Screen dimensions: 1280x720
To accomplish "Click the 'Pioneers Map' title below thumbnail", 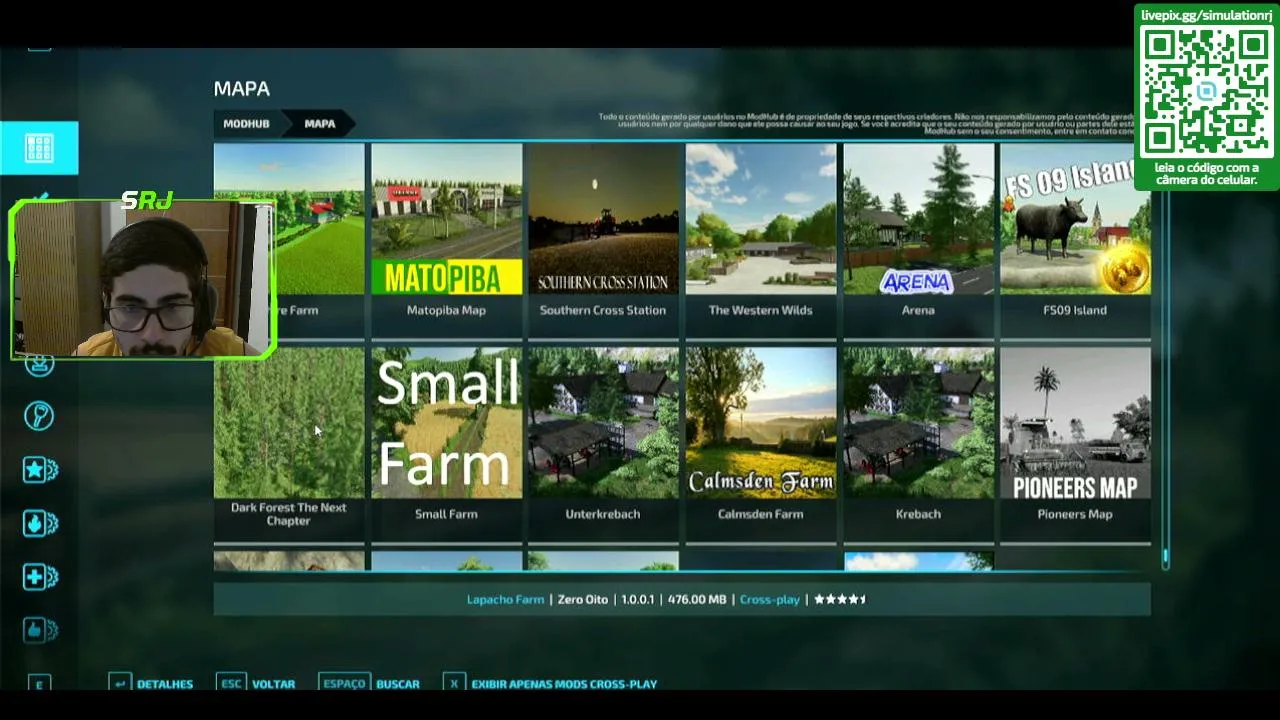I will pyautogui.click(x=1075, y=514).
